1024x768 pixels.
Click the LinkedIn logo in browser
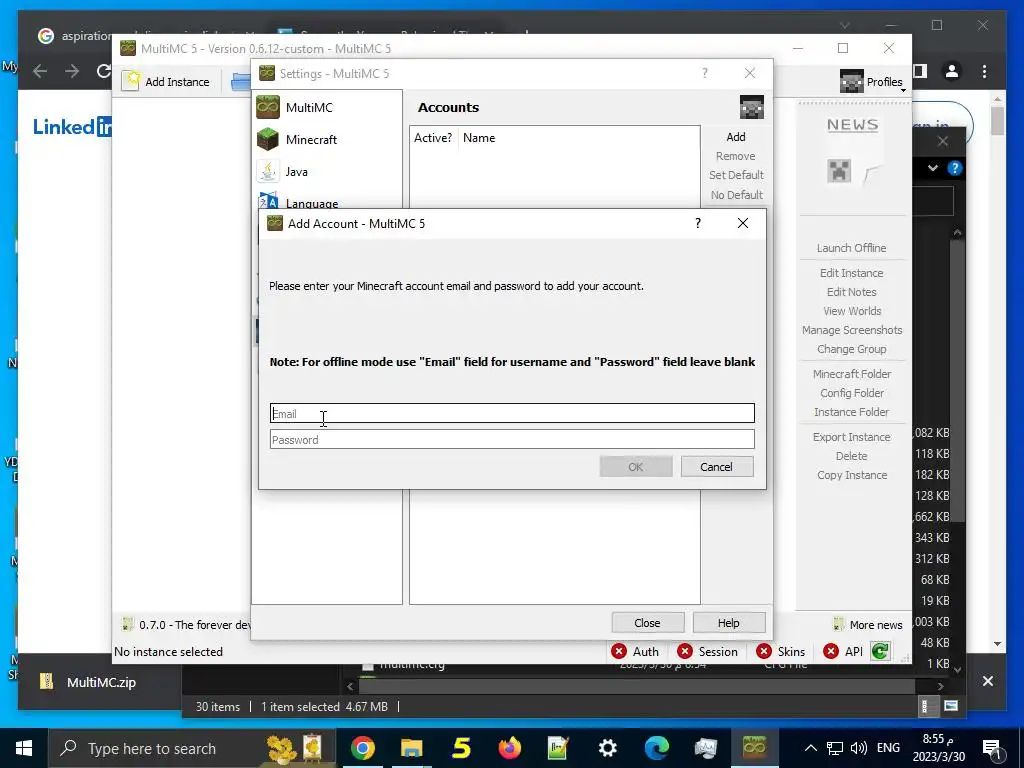[72, 127]
